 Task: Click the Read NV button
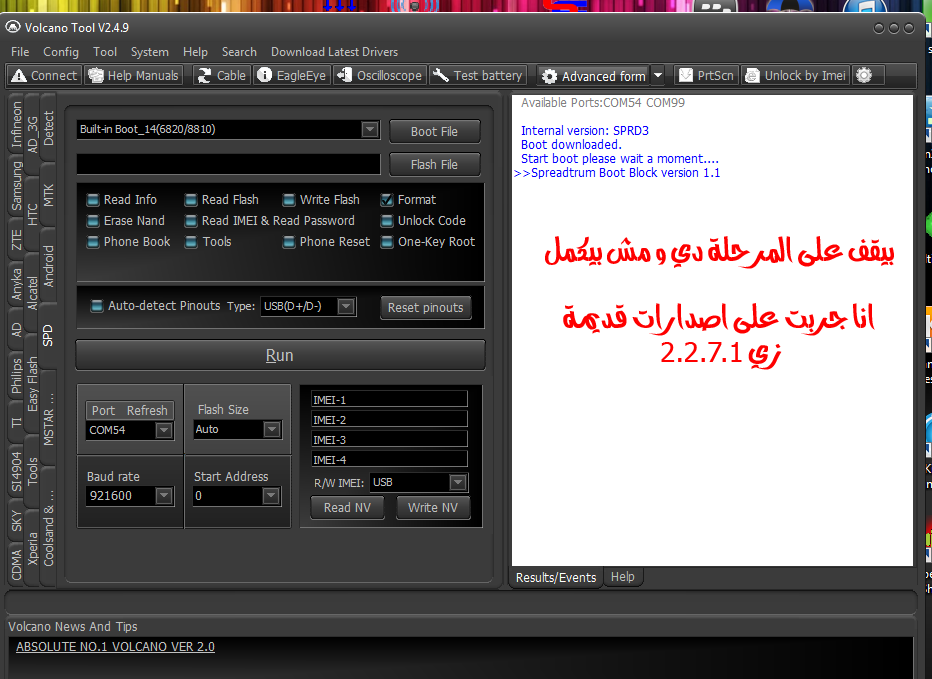point(347,507)
